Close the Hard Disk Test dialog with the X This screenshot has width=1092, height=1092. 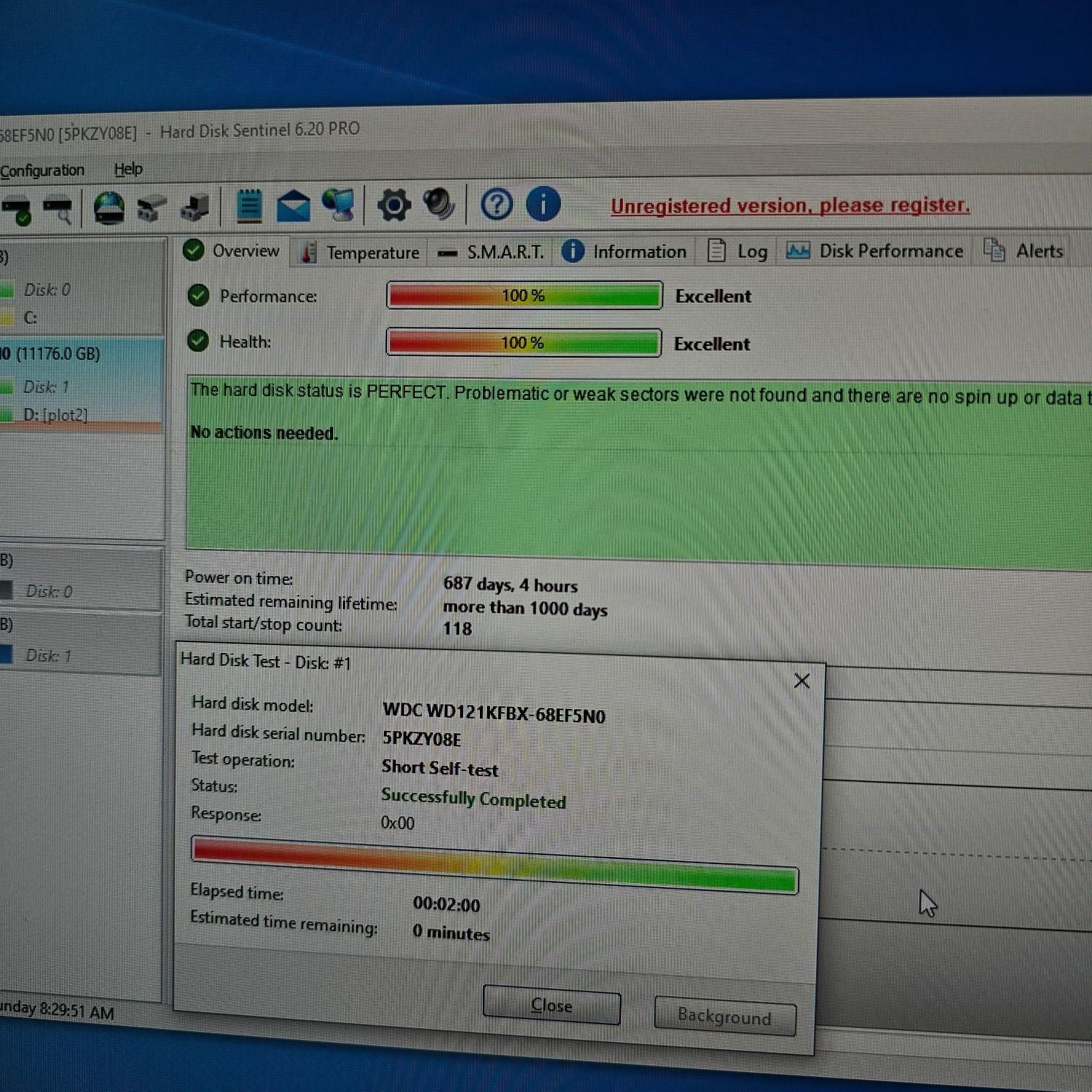pos(802,681)
